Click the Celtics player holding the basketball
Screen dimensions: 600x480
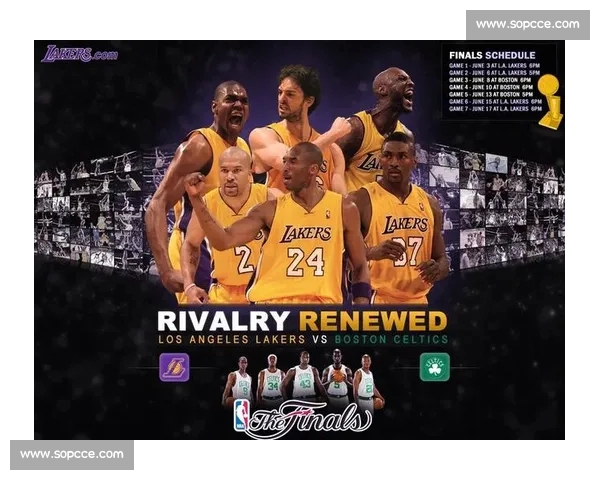coord(336,374)
